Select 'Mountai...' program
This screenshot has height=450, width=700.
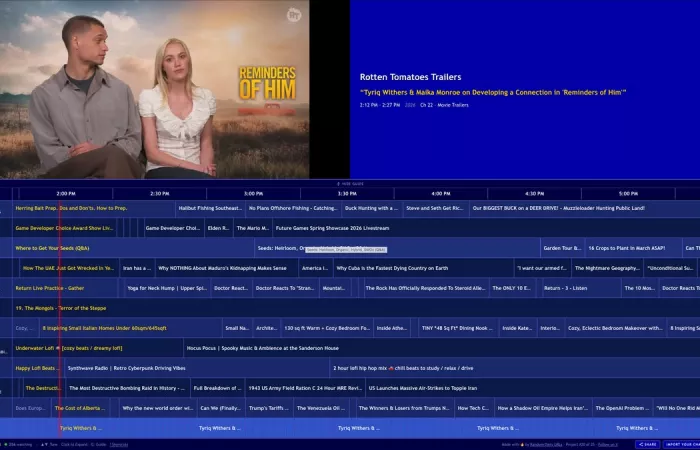[x=335, y=288]
